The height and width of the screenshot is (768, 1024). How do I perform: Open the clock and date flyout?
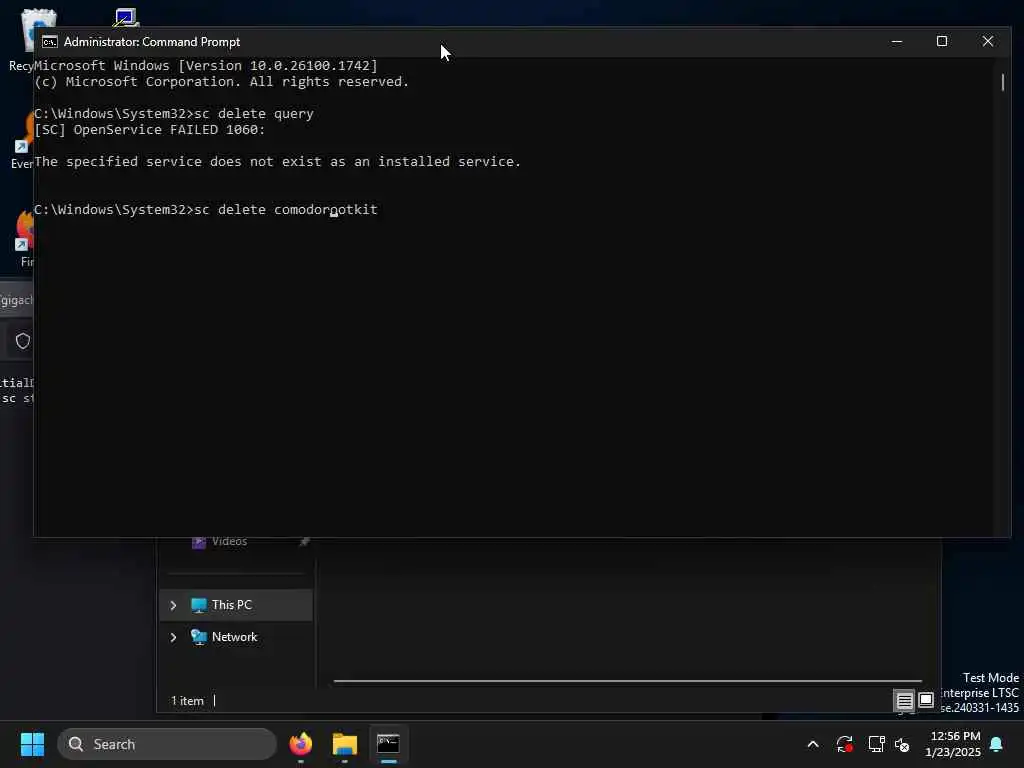pos(954,744)
